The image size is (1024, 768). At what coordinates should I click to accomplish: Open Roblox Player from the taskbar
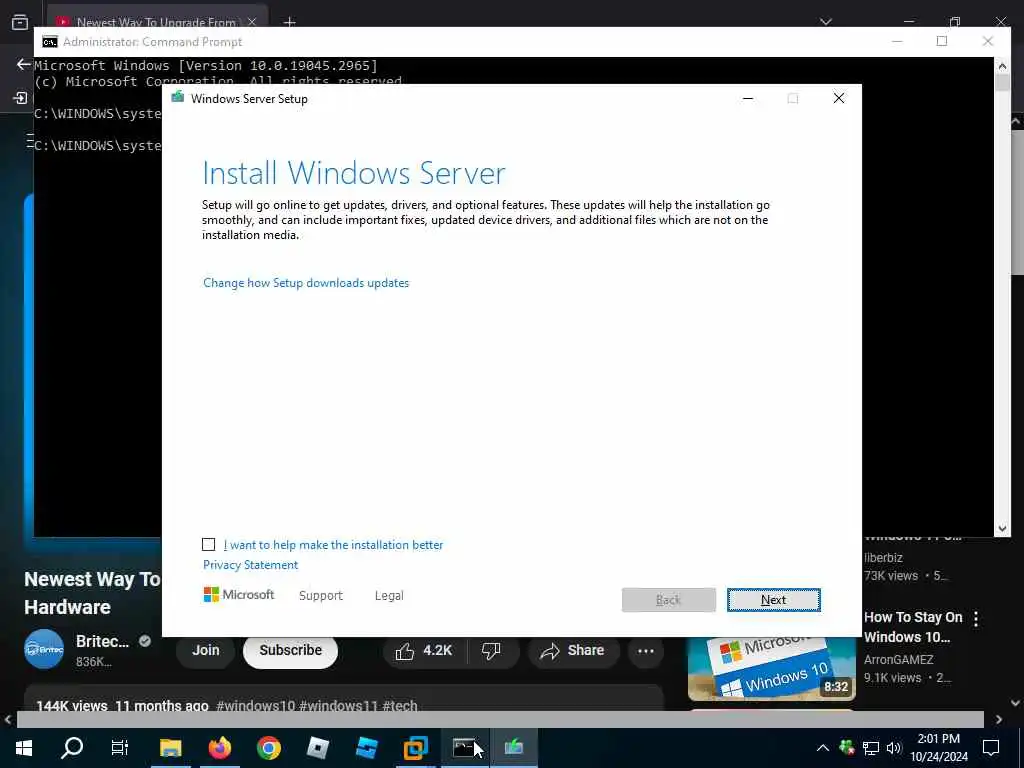[x=318, y=748]
